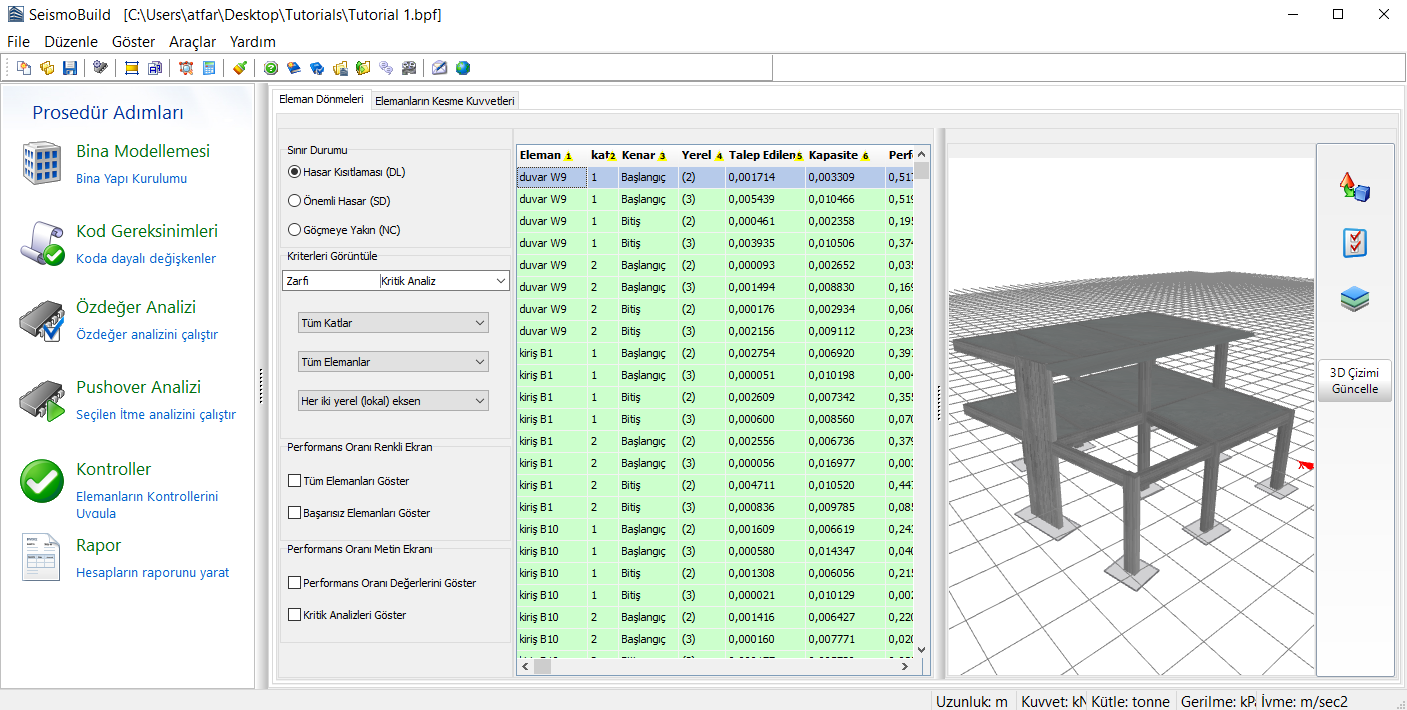
Task: Click the table's horizontal scrollbar thumb
Action: point(542,666)
